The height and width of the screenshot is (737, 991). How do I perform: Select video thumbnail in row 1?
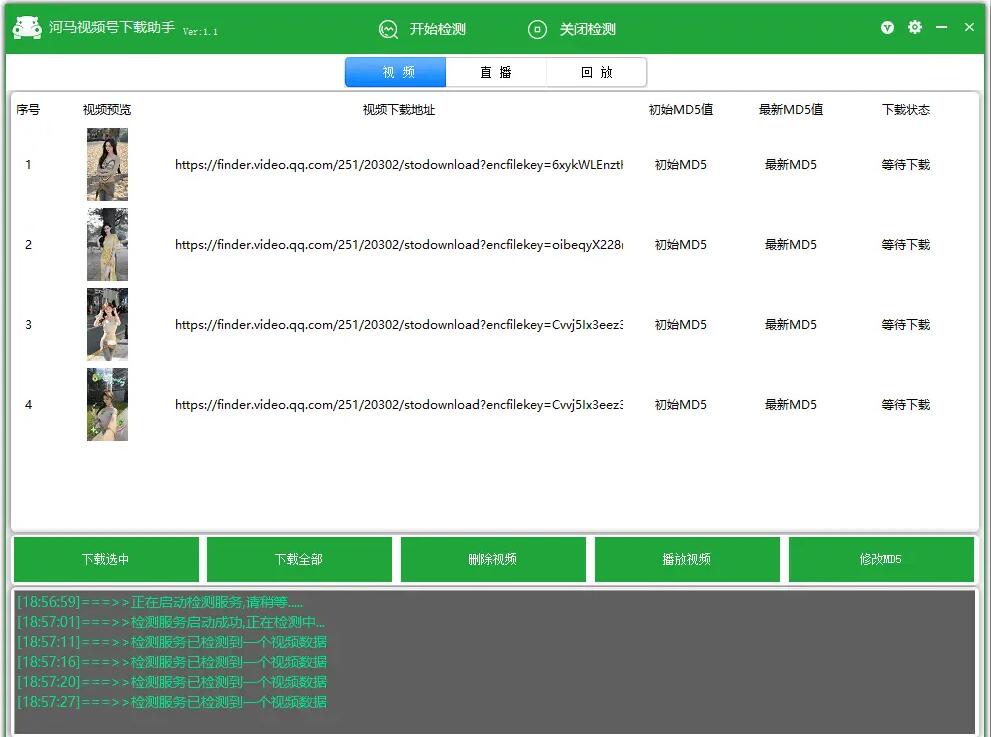pyautogui.click(x=107, y=164)
